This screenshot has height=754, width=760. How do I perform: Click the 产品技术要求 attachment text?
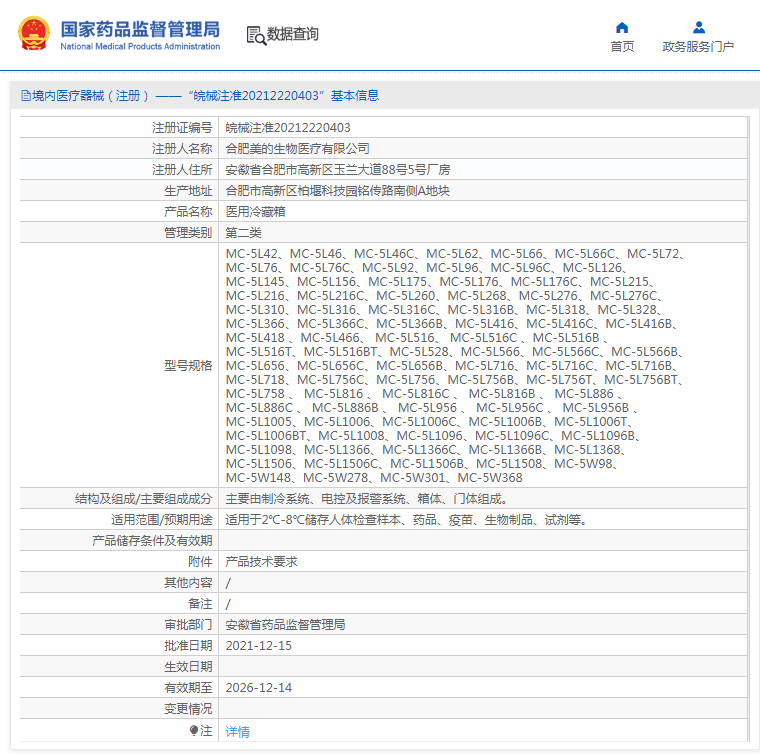click(x=261, y=562)
